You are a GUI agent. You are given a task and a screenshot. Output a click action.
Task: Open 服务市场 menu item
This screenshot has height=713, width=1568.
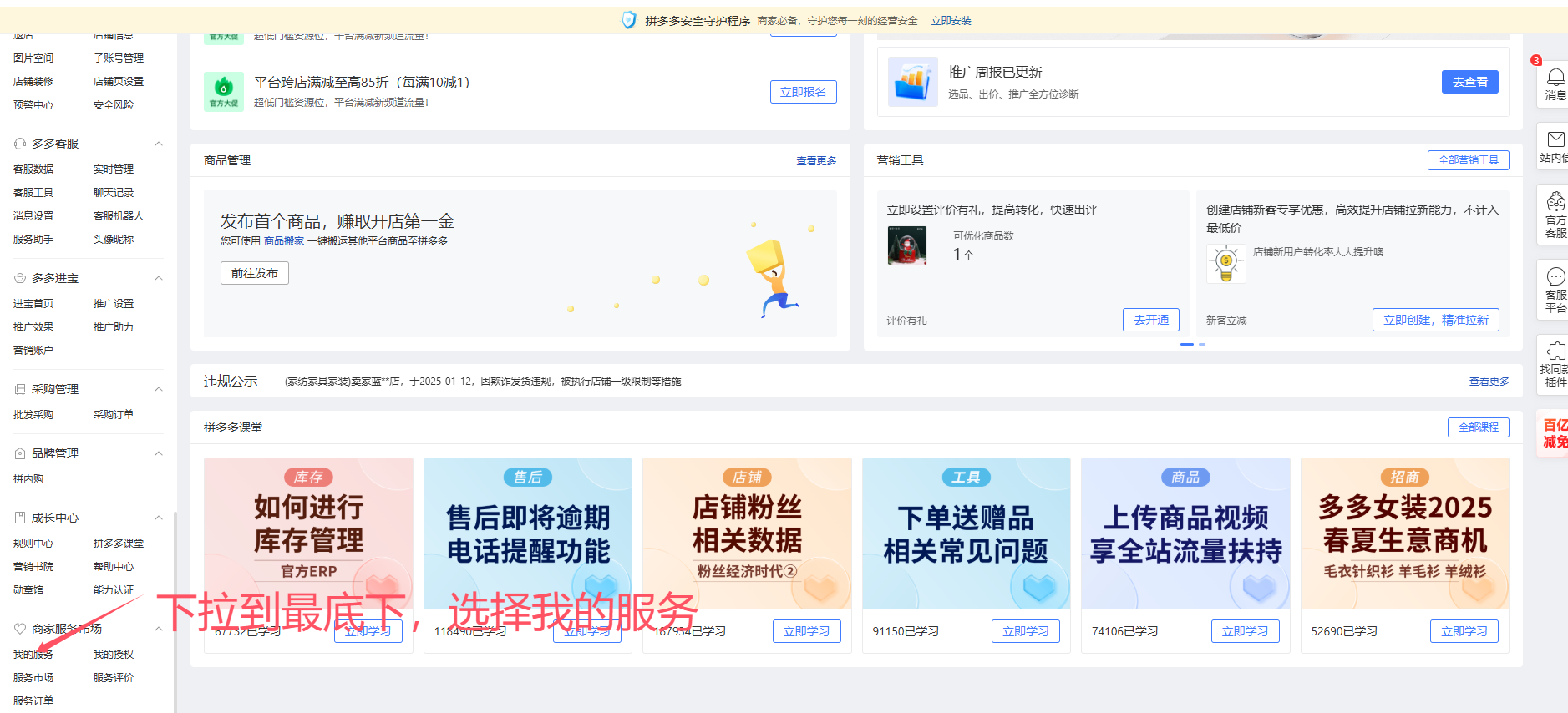33,678
